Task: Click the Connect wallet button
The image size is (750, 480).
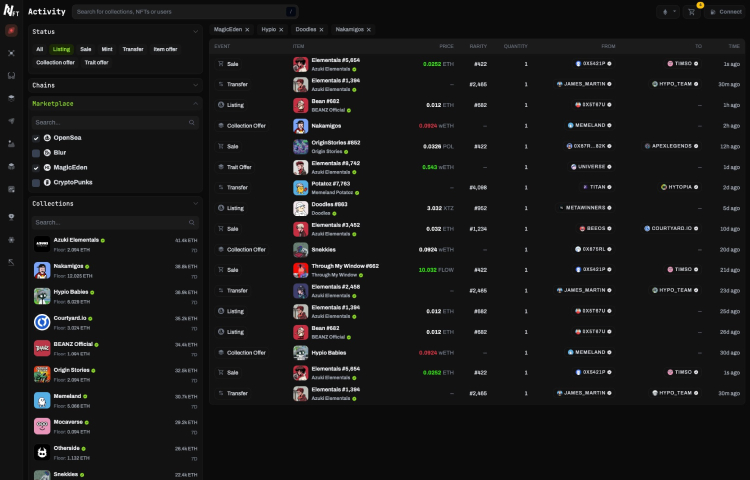Action: pos(726,12)
